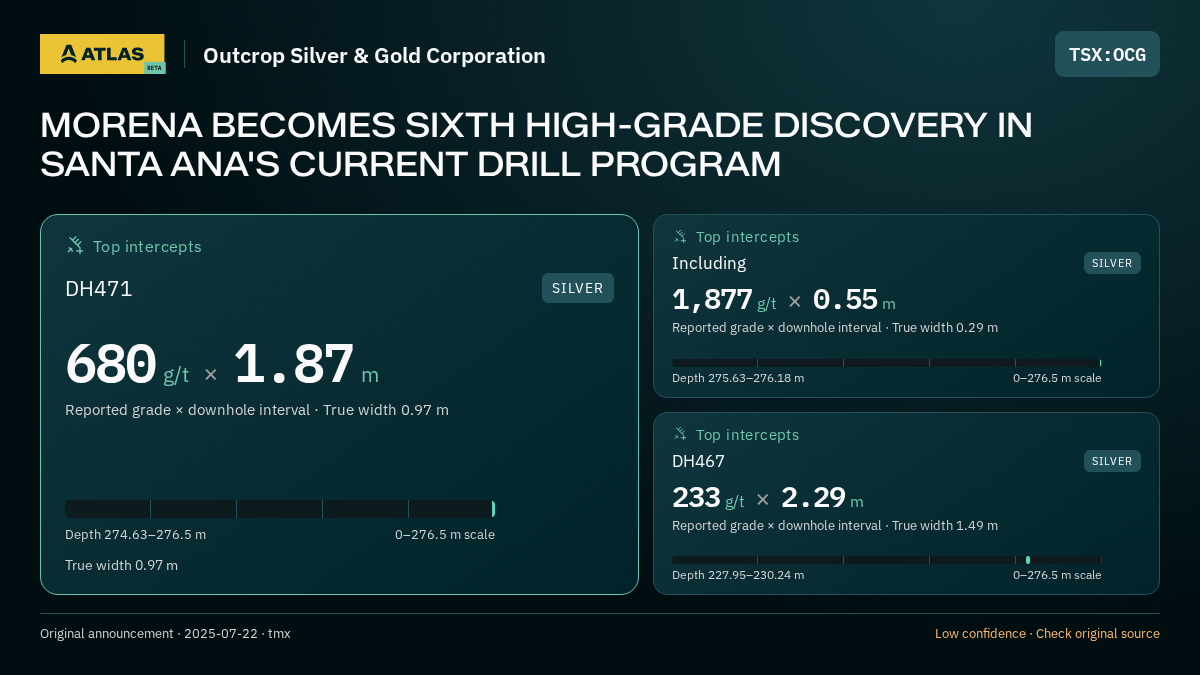Click the 0–276.5 m scale label in DH471 card
This screenshot has height=675, width=1200.
[x=445, y=534]
